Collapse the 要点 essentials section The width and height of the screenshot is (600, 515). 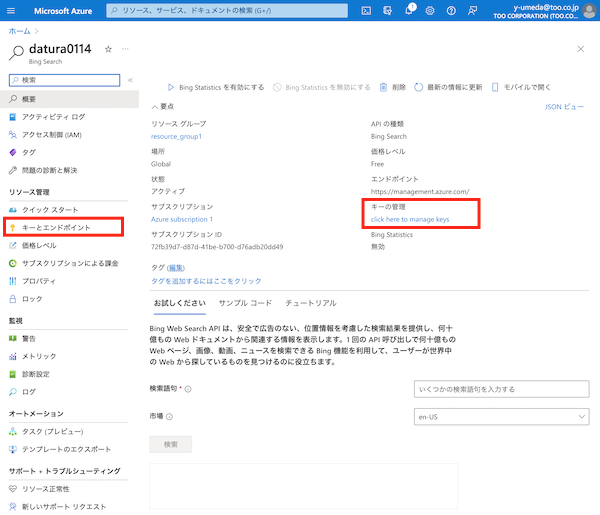(162, 106)
